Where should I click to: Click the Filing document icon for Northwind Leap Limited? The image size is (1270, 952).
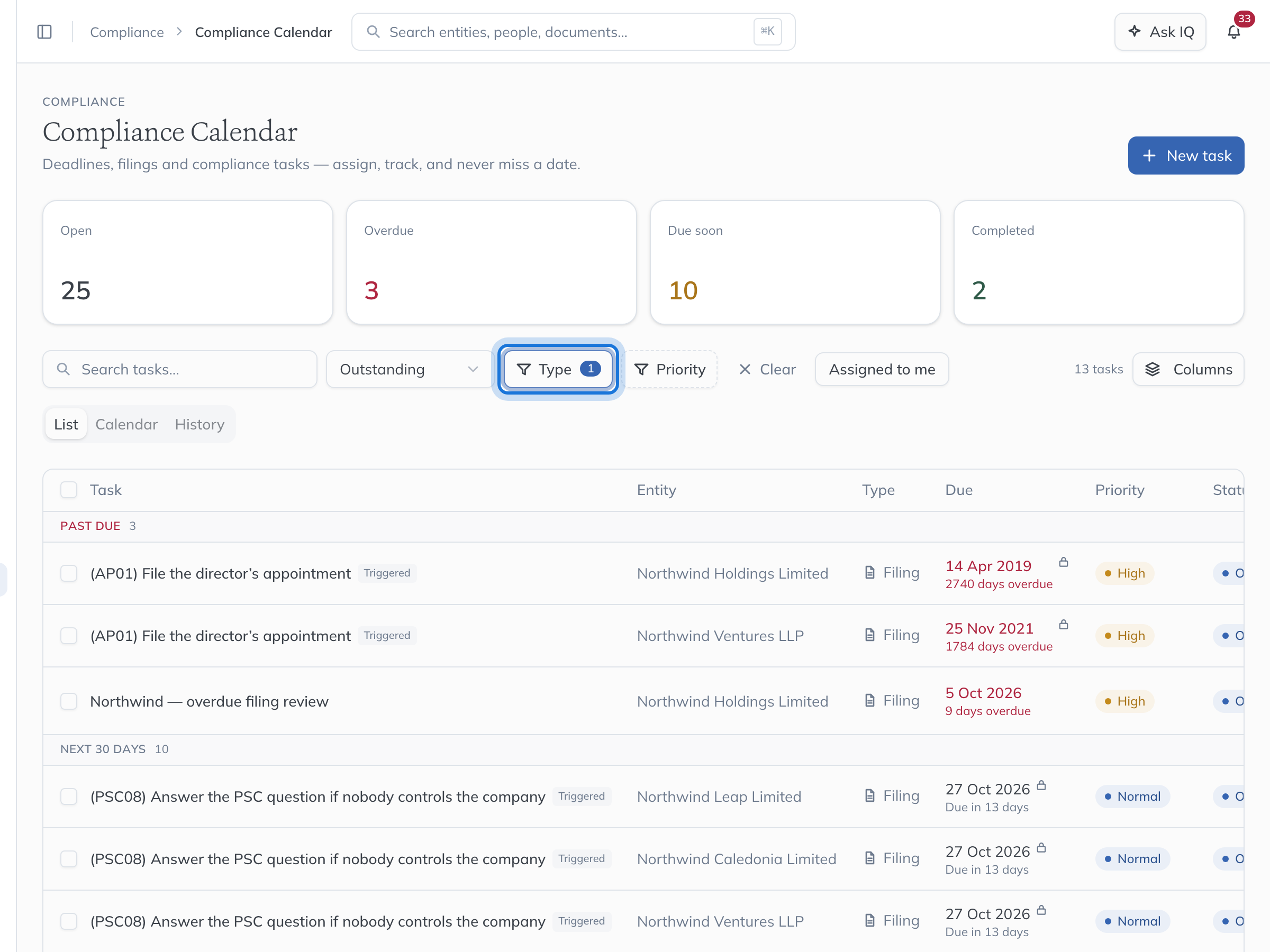(870, 796)
